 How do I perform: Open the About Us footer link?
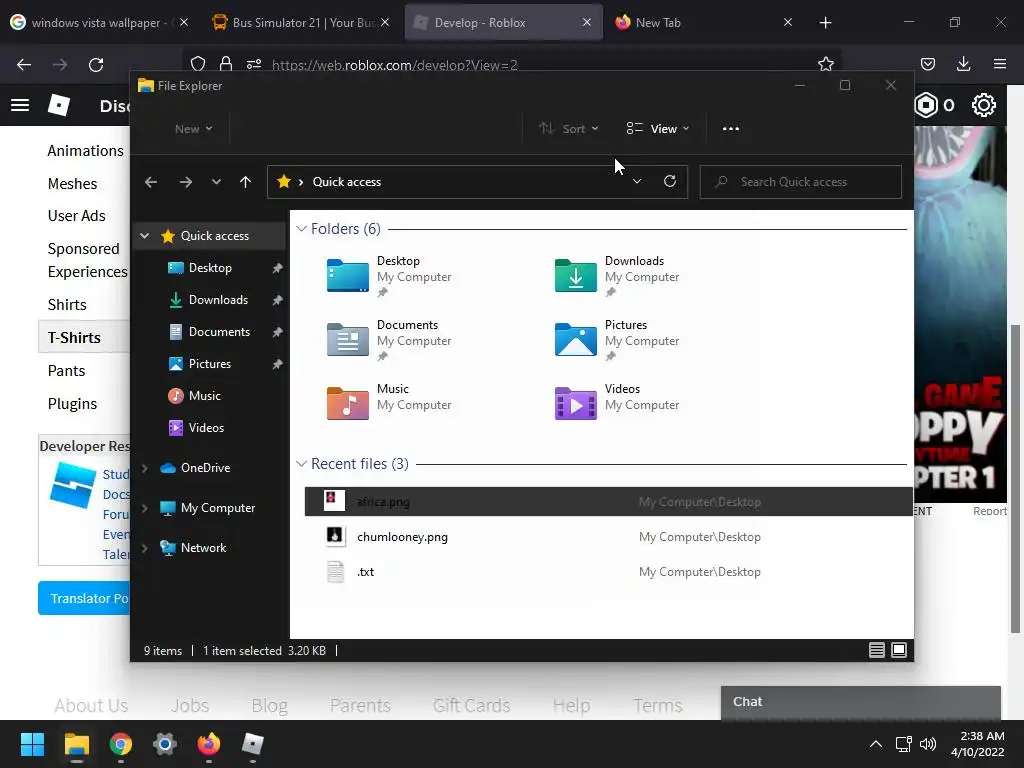[x=91, y=705]
